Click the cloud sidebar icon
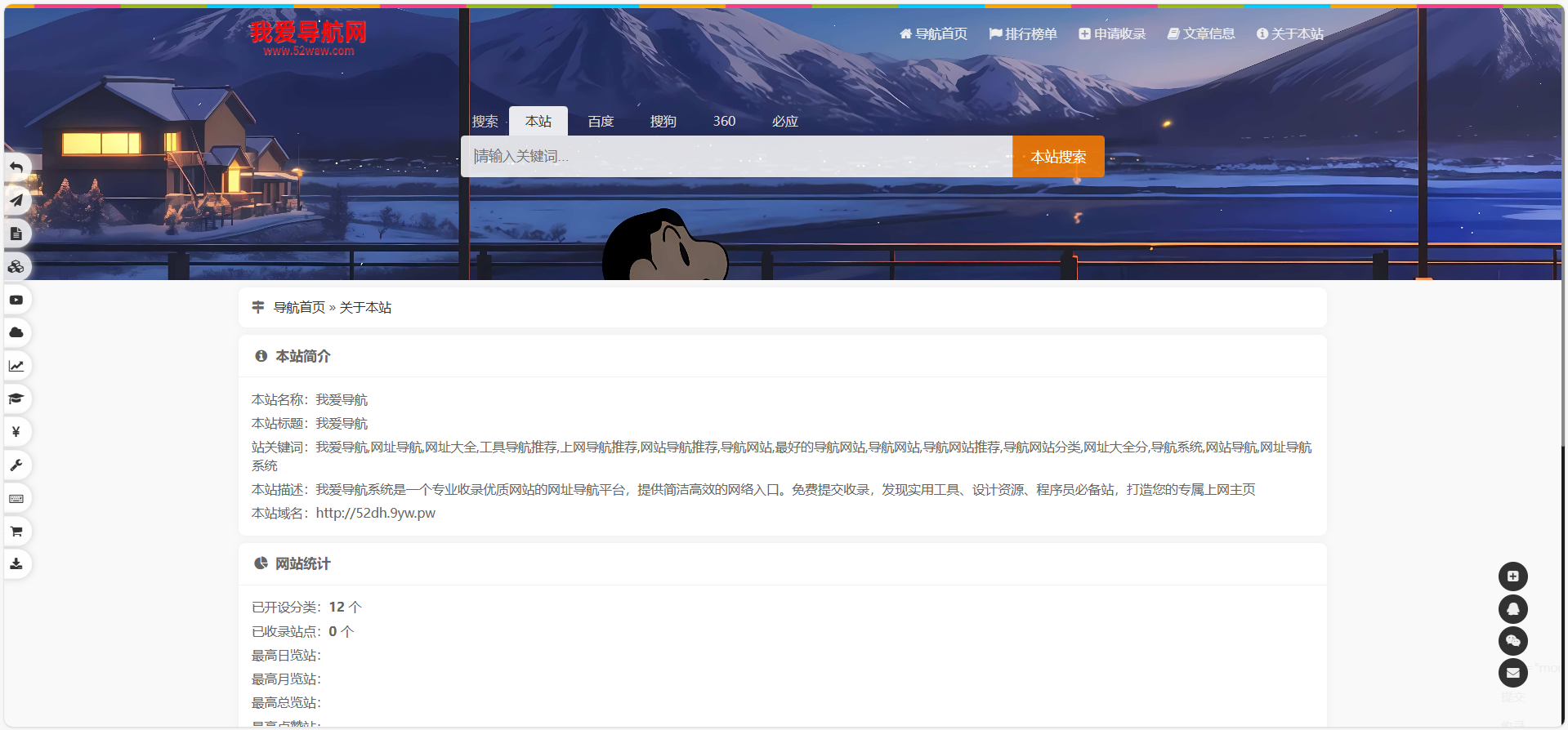This screenshot has width=1568, height=730. click(16, 332)
